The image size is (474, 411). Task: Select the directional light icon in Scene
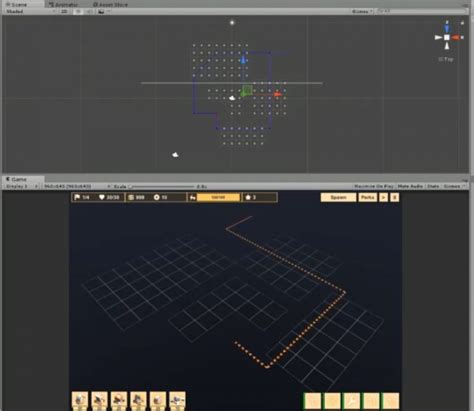tap(232, 23)
